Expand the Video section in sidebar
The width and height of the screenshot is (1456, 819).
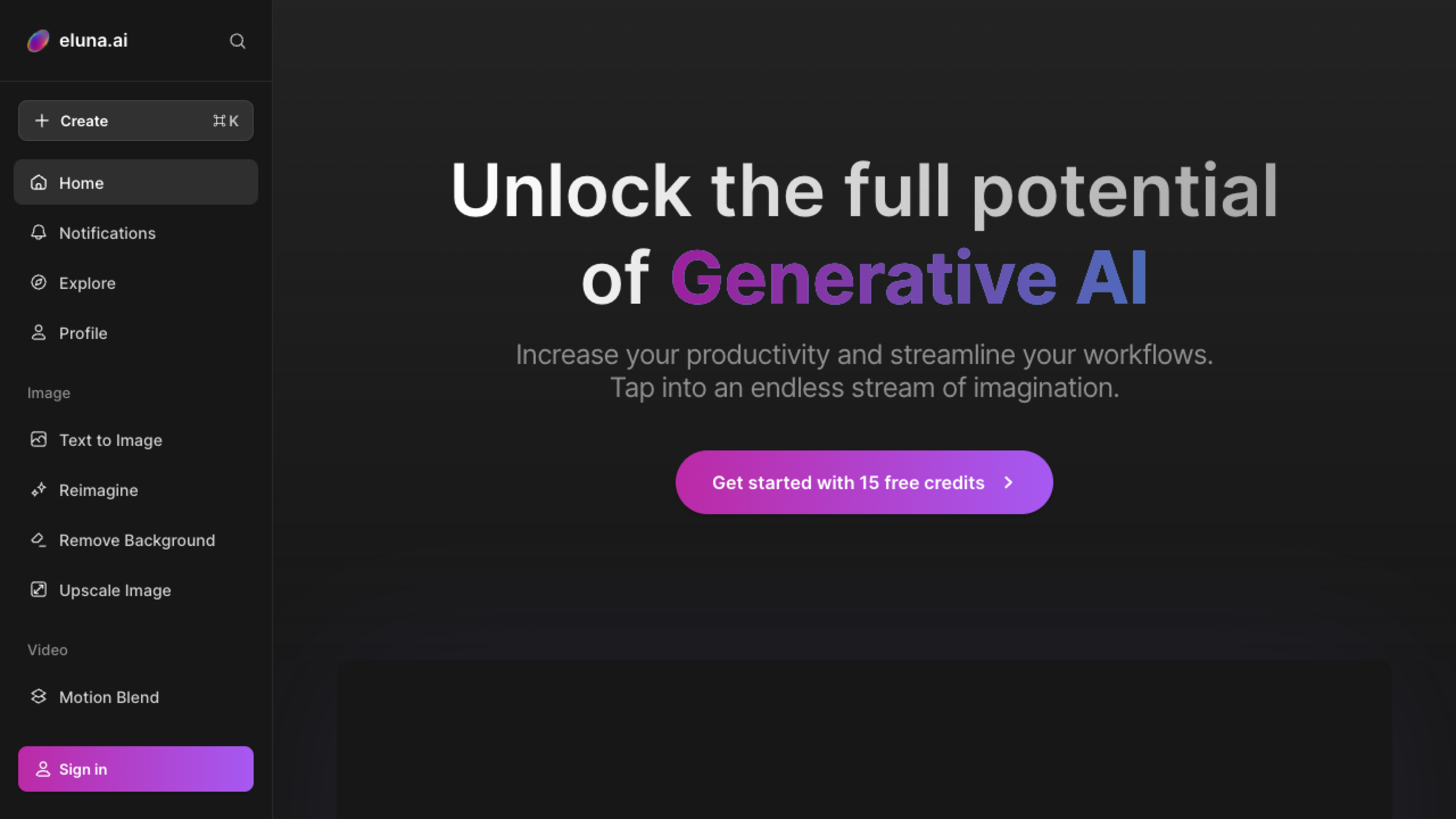pos(47,650)
